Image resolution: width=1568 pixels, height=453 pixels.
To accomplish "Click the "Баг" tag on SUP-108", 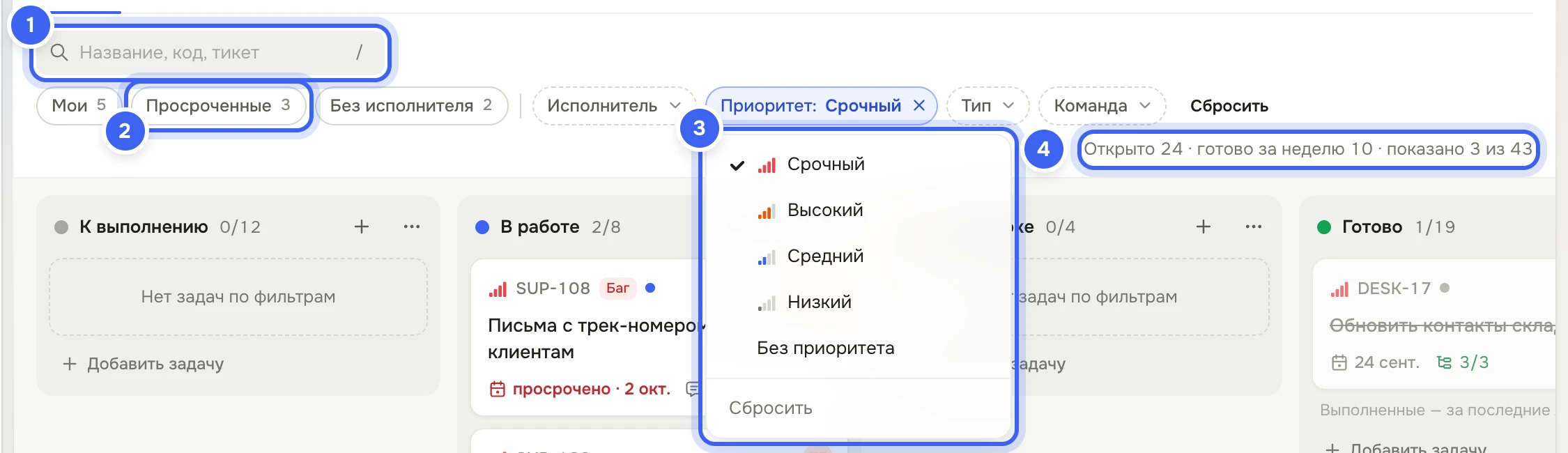I will [617, 289].
